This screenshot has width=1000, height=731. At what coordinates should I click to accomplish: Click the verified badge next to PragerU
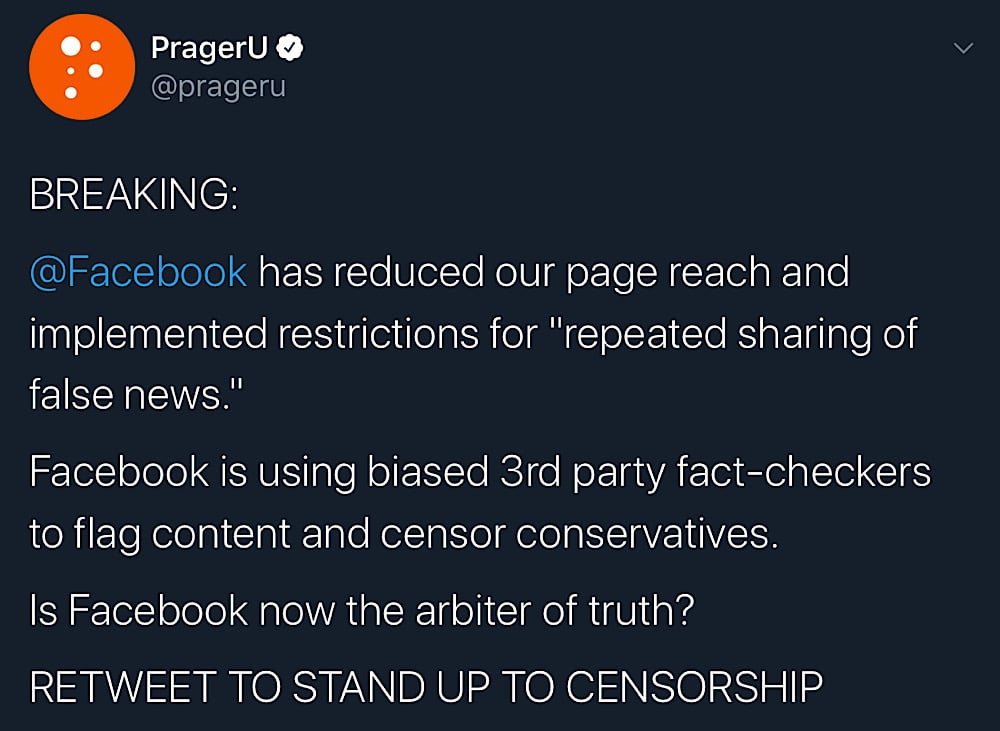pos(291,48)
